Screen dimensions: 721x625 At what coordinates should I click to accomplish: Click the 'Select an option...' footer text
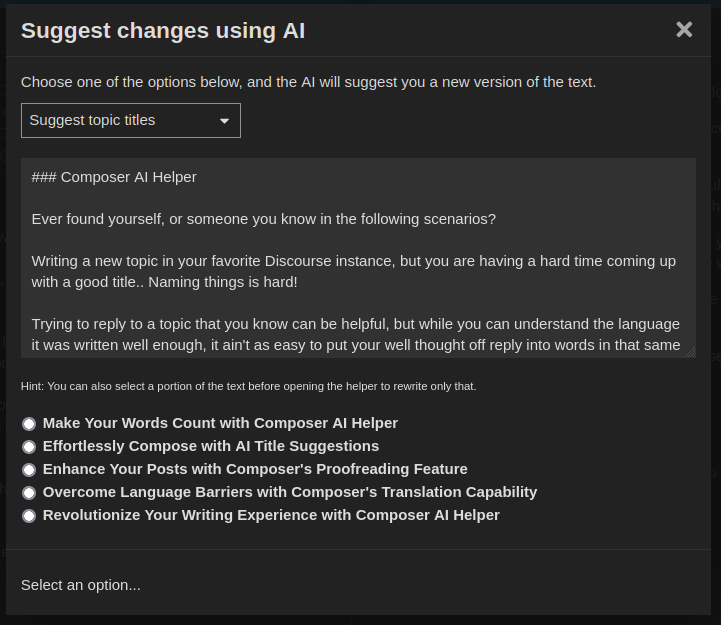click(80, 585)
